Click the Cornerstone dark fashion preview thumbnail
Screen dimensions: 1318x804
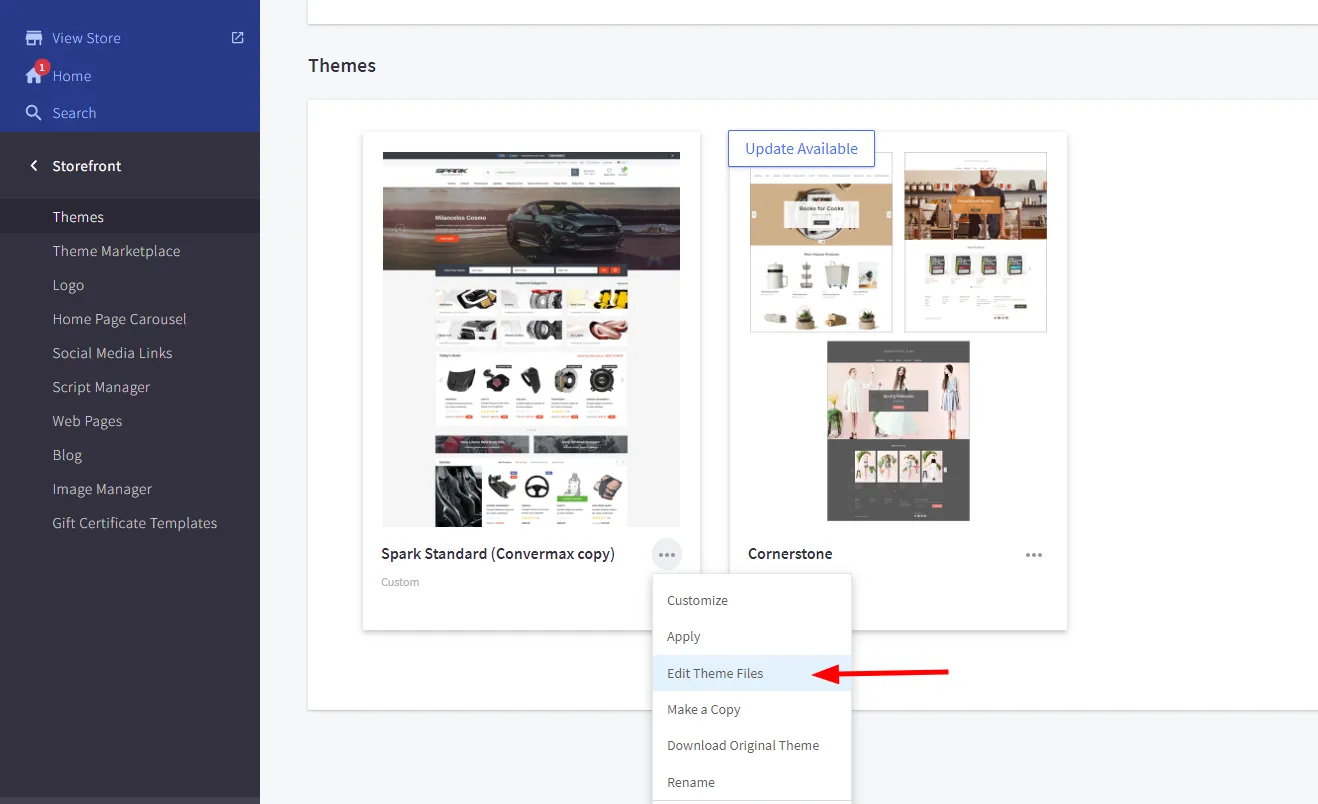coord(898,430)
